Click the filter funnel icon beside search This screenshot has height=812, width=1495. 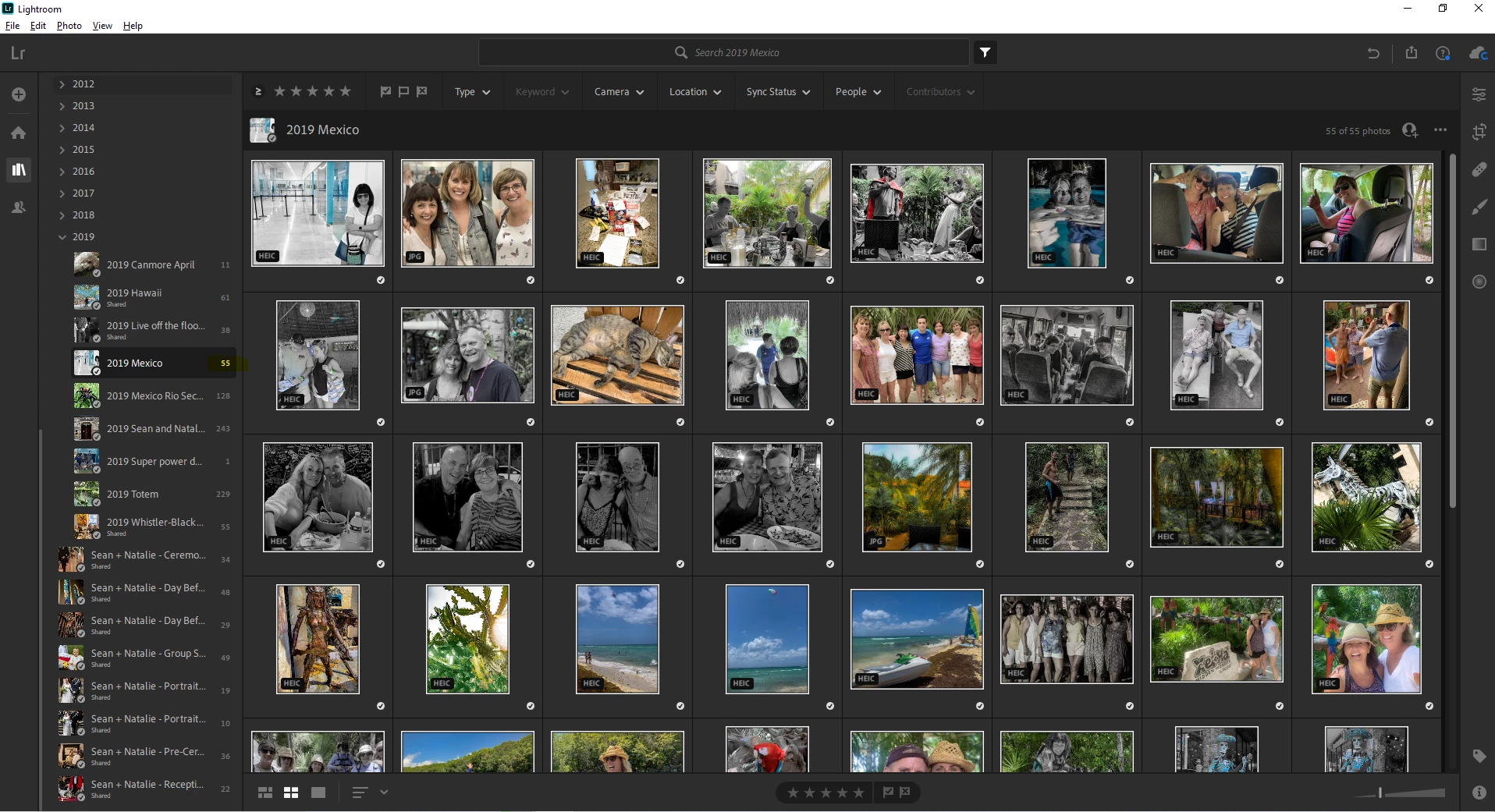[x=985, y=52]
